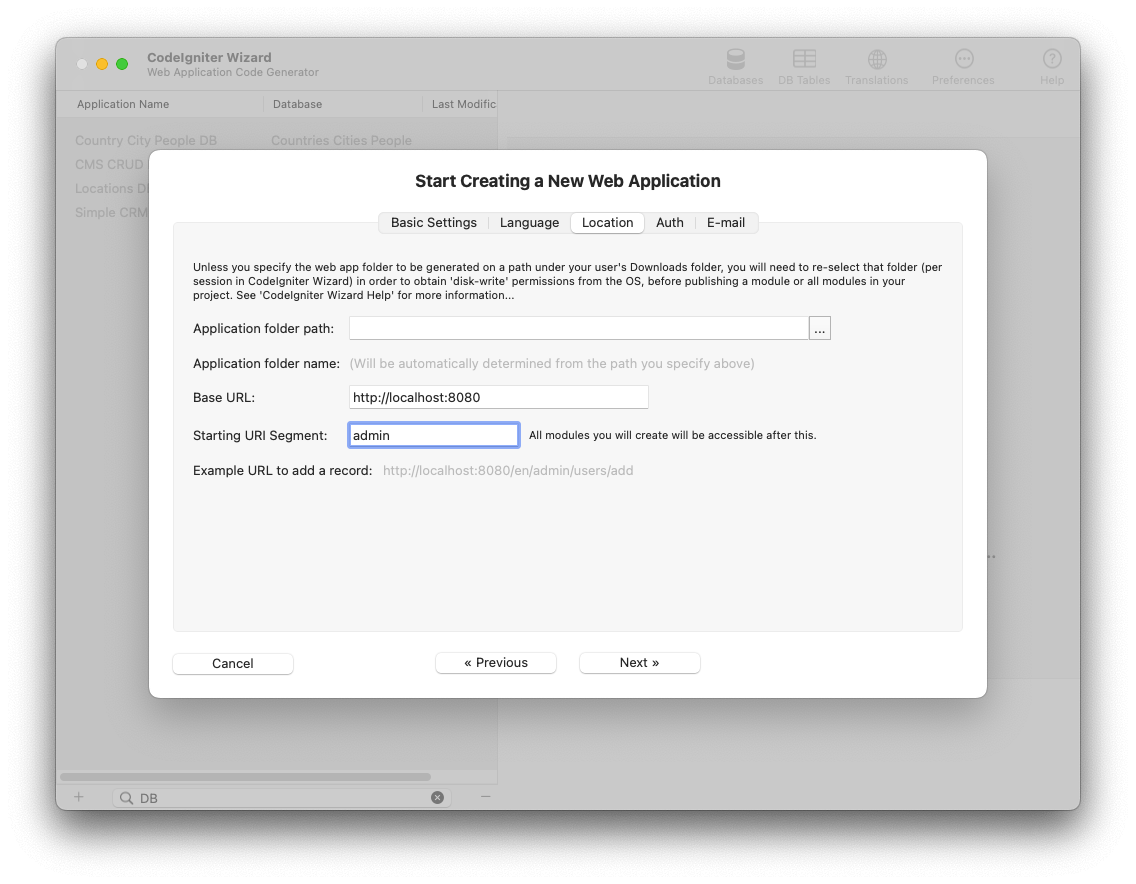Switch to the E-mail tab

pos(725,223)
